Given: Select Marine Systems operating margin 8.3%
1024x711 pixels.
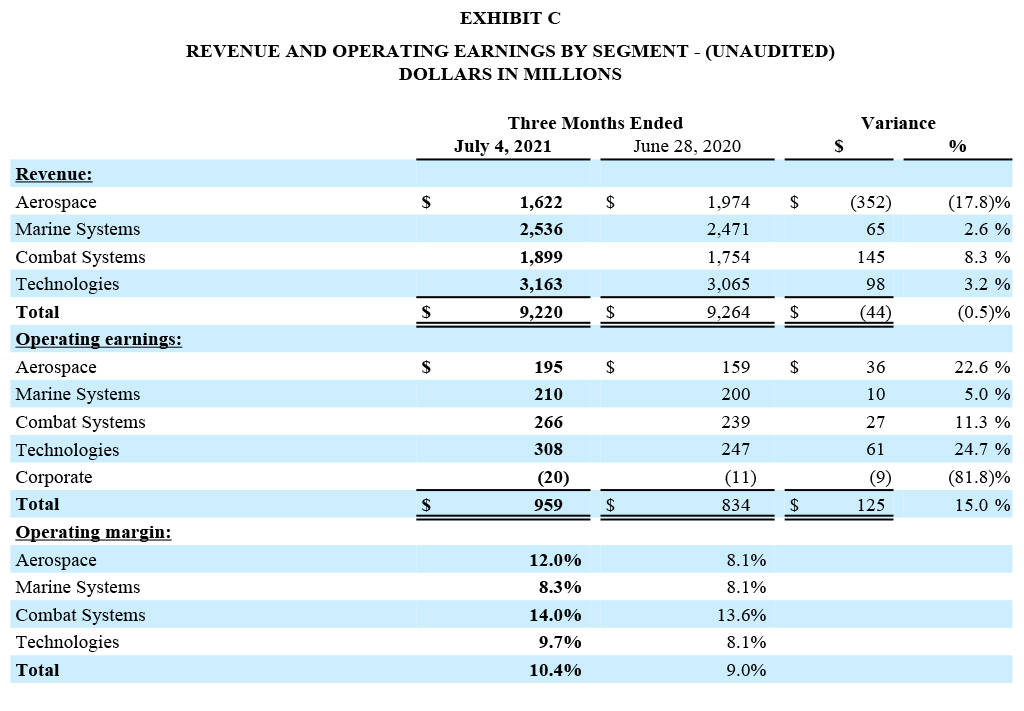Looking at the screenshot, I should coord(560,588).
